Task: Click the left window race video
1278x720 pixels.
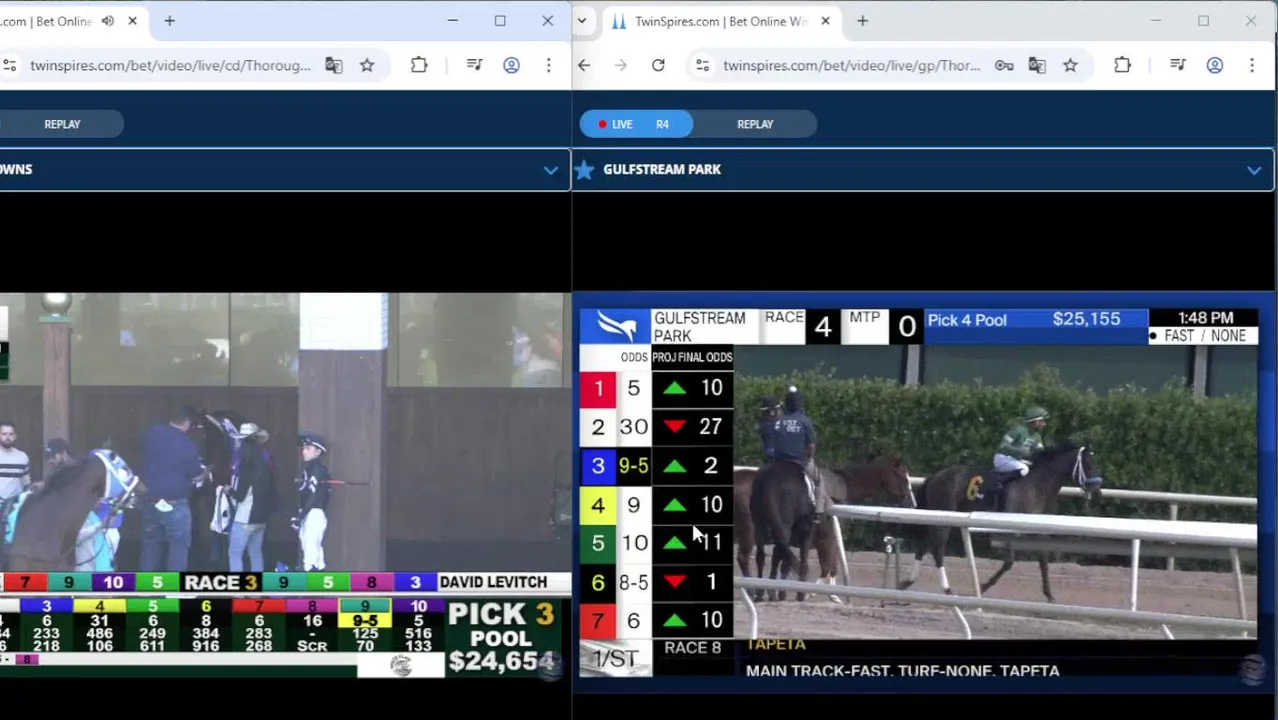Action: (285, 485)
